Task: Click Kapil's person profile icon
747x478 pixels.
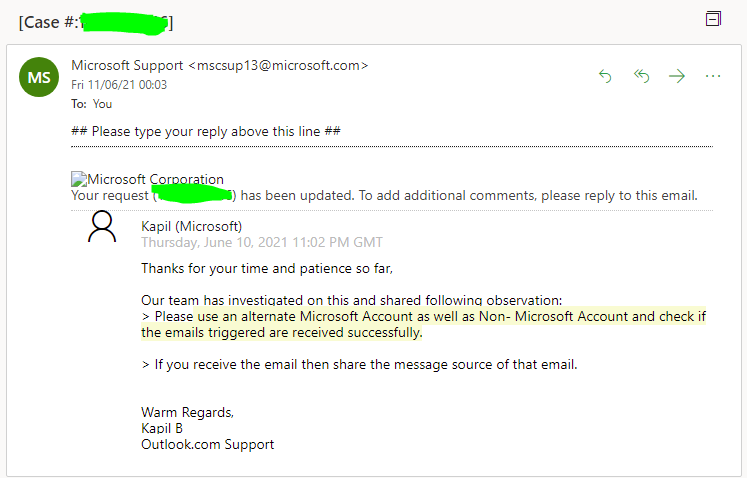Action: [102, 229]
